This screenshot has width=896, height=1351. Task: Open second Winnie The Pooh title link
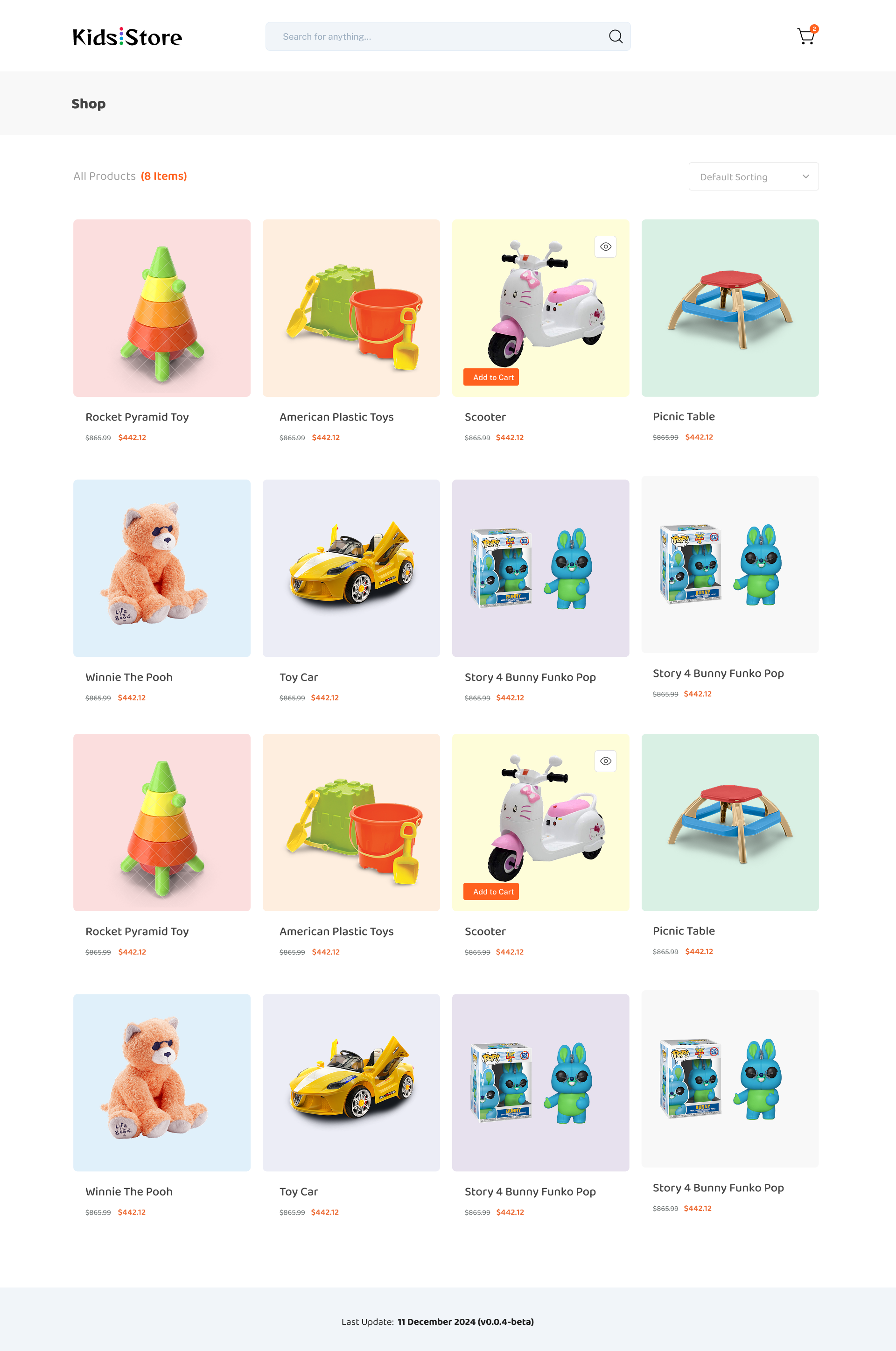[129, 1191]
